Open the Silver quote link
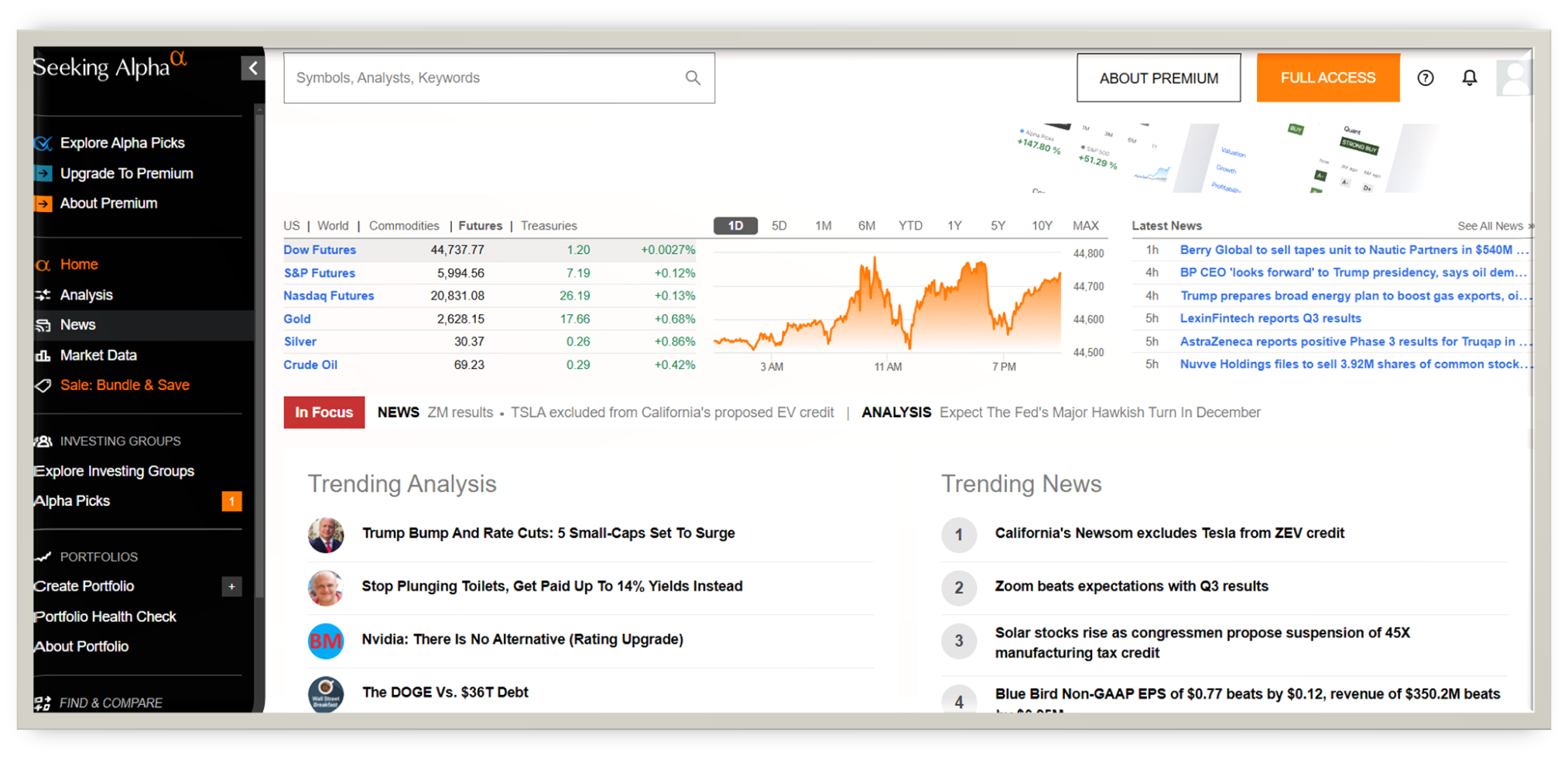This screenshot has height=759, width=1568. click(300, 341)
